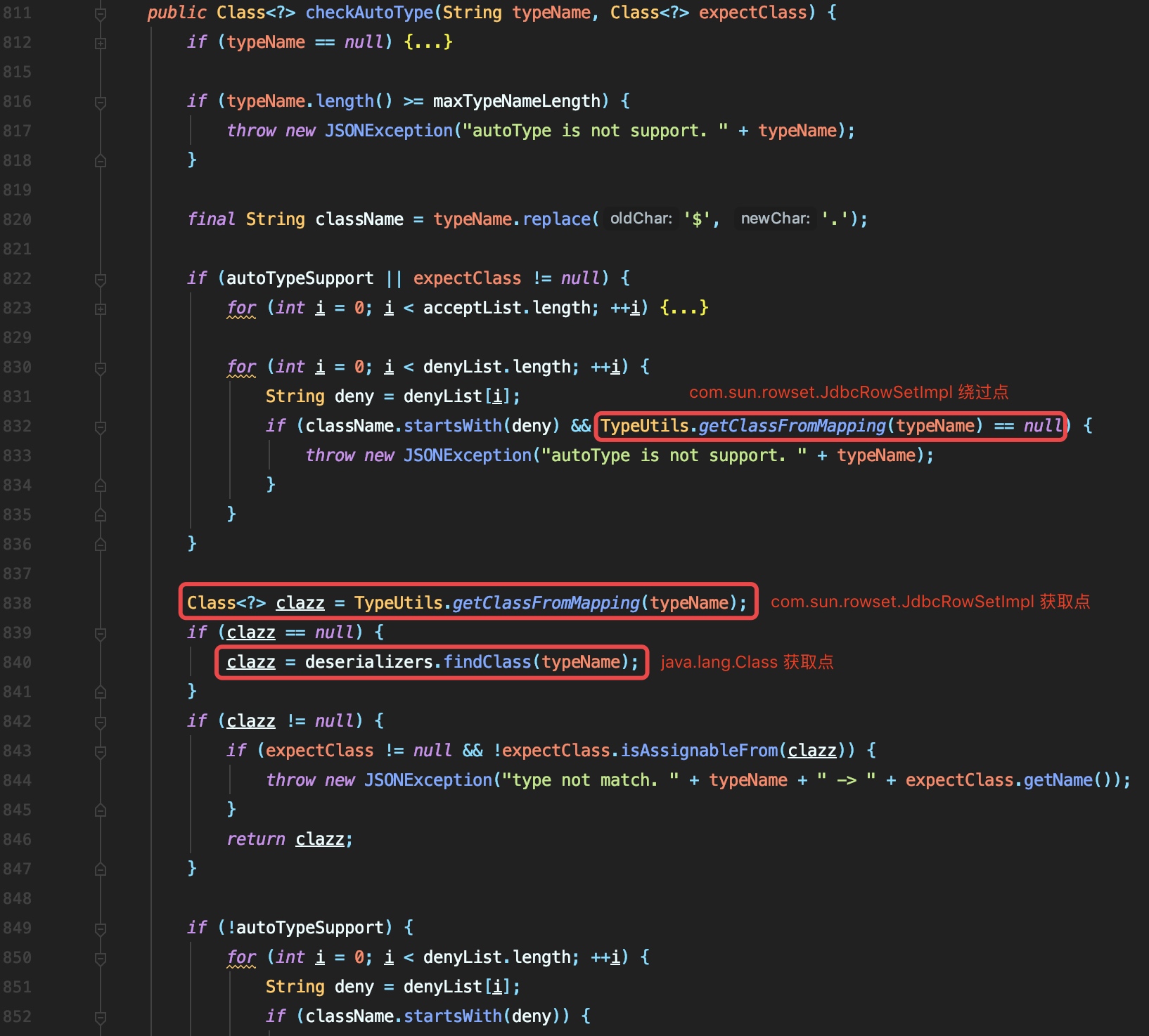Collapse !autoTypeSupport block at line 849
This screenshot has width=1149, height=1036.
pos(101,928)
